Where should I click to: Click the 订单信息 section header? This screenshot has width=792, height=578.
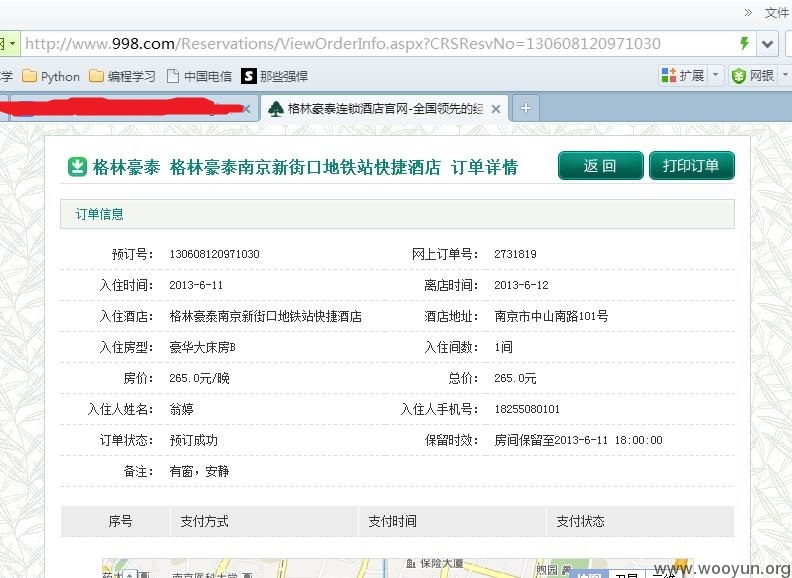(397, 214)
